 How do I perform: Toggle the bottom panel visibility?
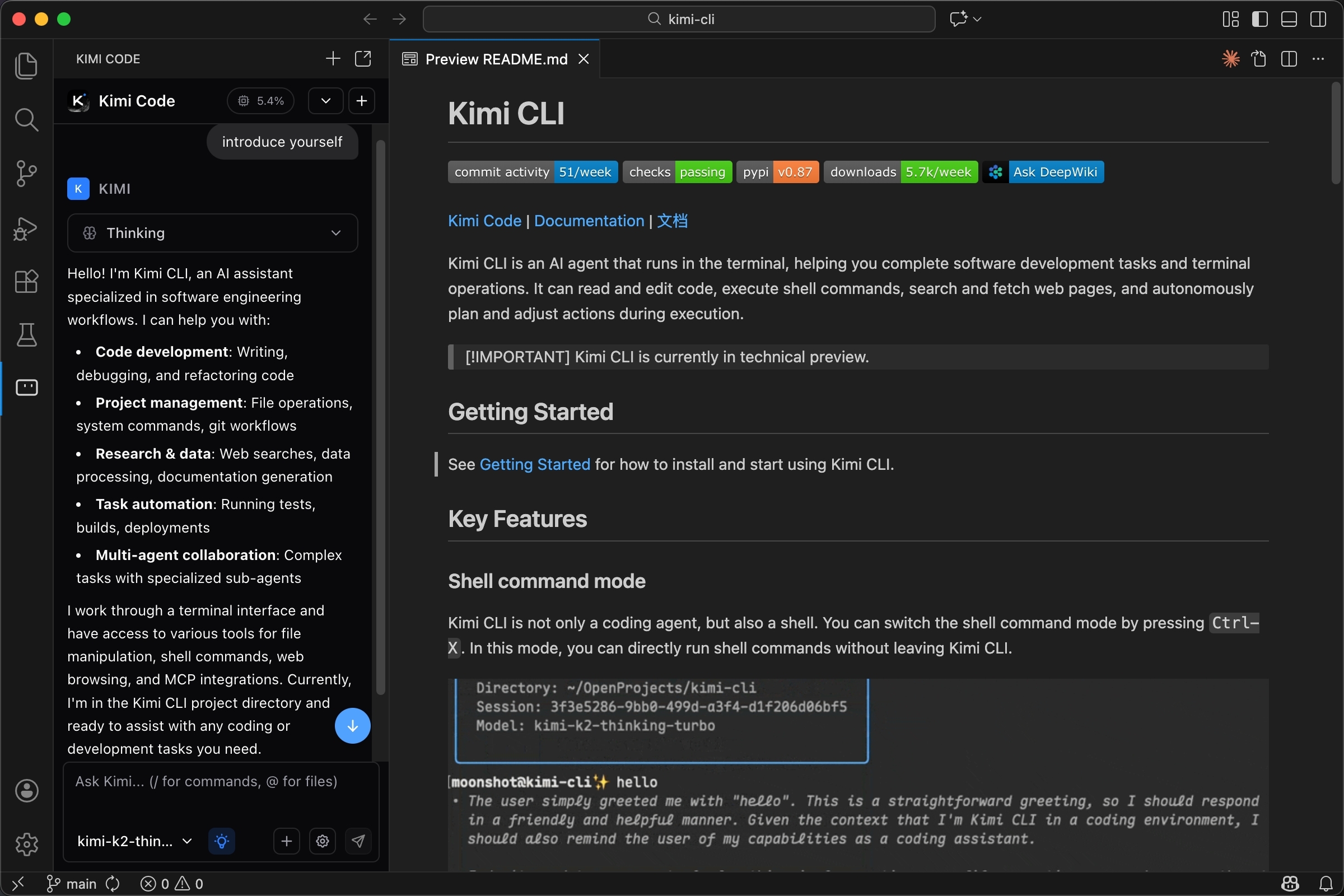pyautogui.click(x=1289, y=19)
